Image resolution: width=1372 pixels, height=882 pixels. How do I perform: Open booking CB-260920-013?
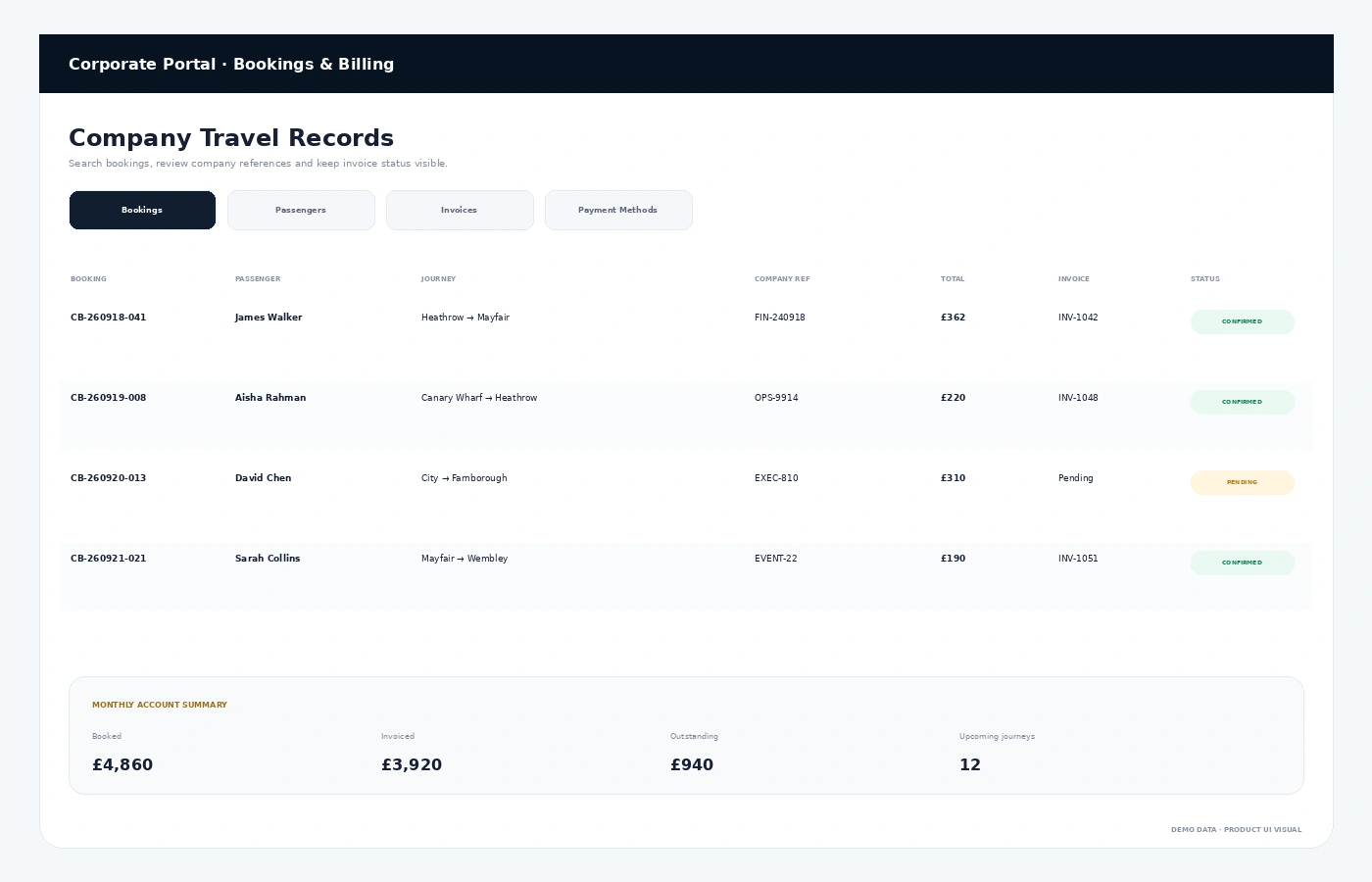click(x=108, y=478)
